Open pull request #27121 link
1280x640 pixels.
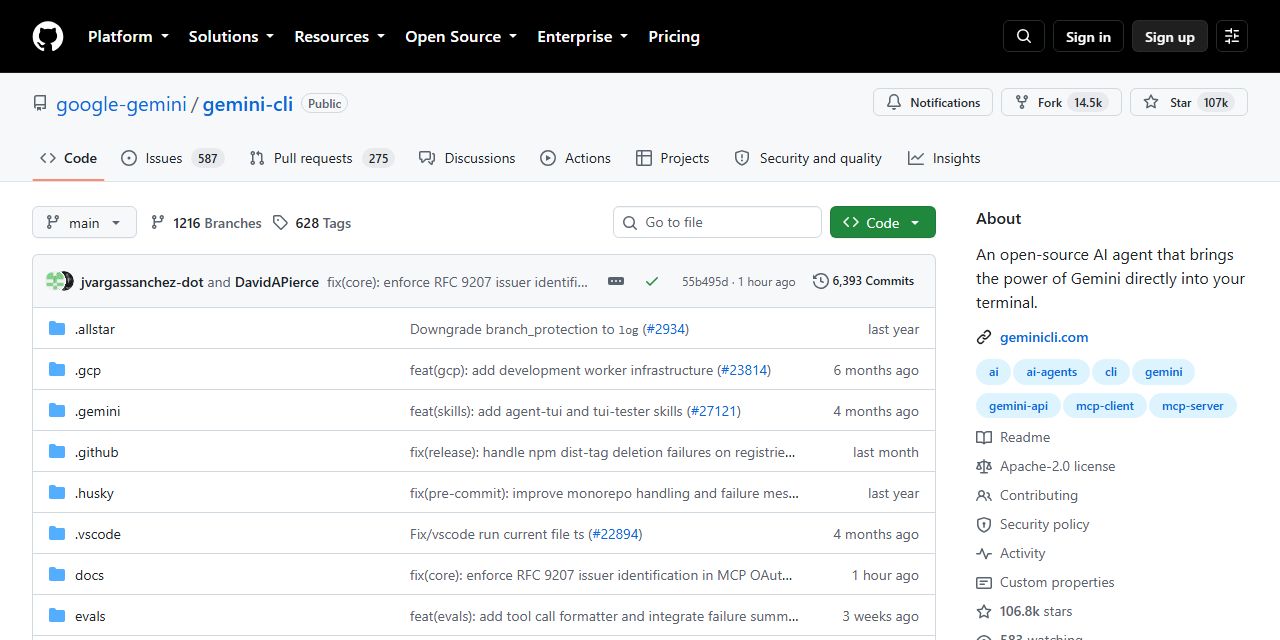[714, 411]
